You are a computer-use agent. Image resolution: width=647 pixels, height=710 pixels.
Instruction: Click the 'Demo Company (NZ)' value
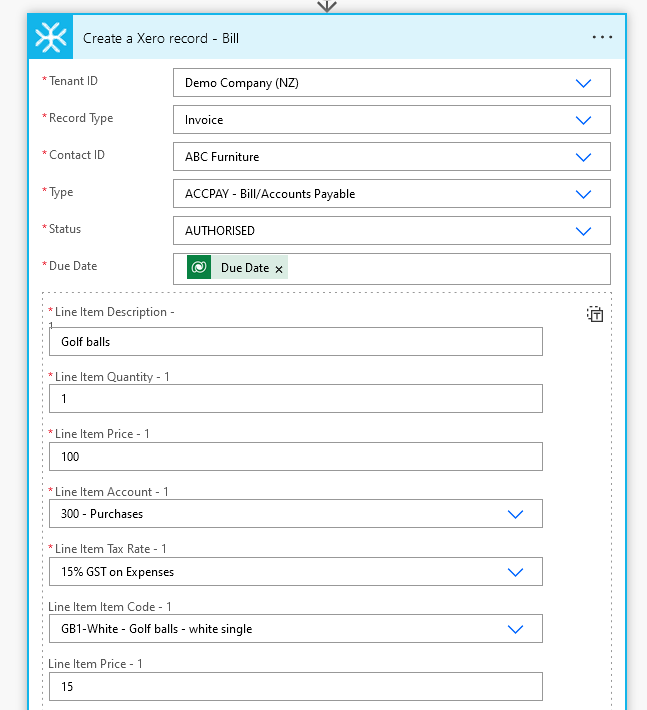pos(242,83)
